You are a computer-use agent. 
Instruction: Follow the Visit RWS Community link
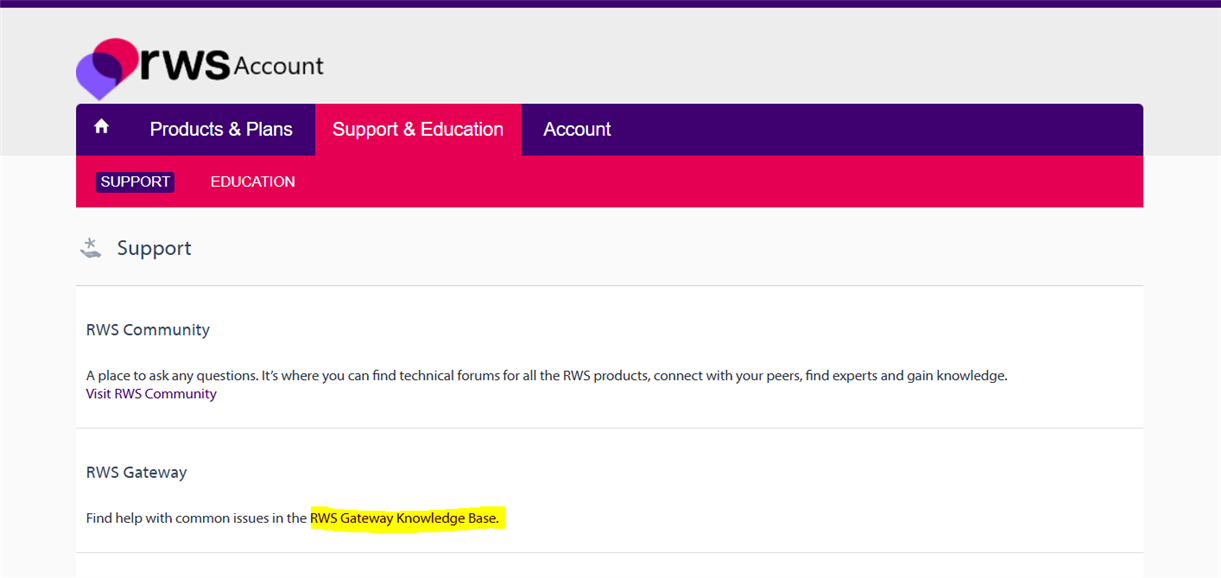pos(151,394)
